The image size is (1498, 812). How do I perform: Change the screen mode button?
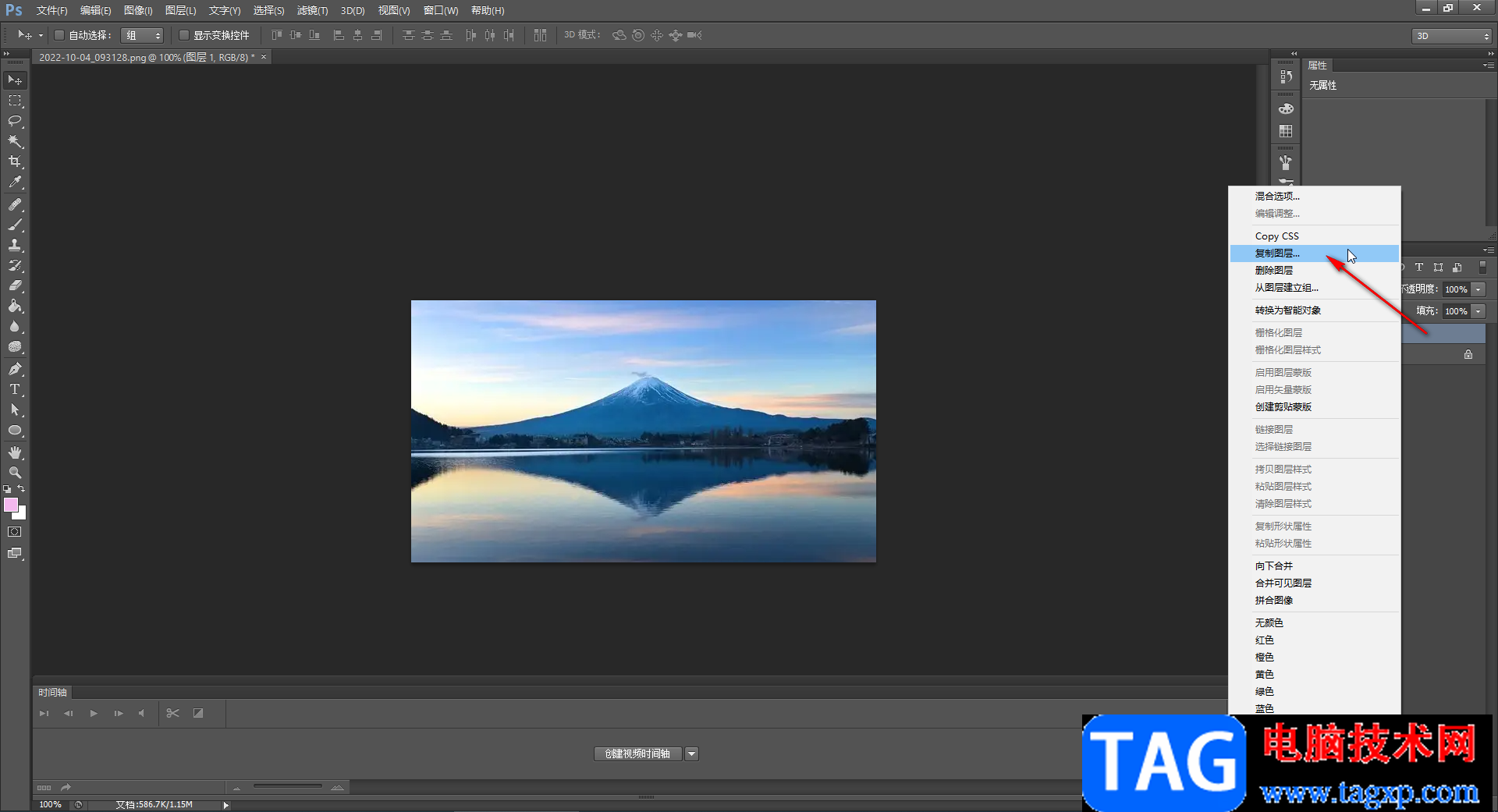[15, 553]
